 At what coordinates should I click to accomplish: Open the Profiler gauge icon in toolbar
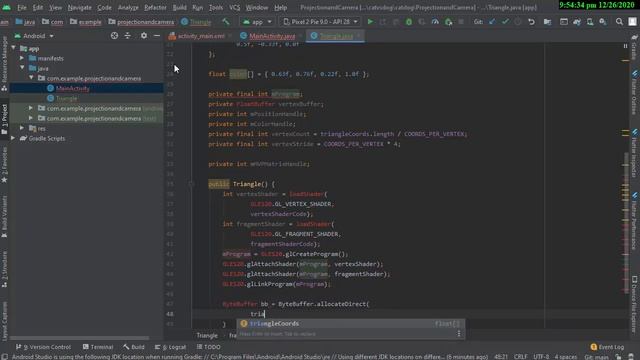tap(435, 22)
